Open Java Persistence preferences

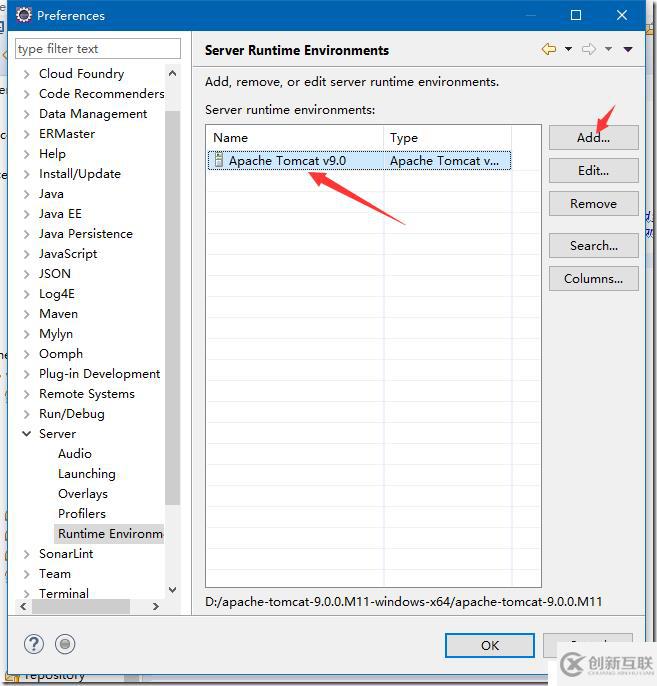pyautogui.click(x=85, y=234)
